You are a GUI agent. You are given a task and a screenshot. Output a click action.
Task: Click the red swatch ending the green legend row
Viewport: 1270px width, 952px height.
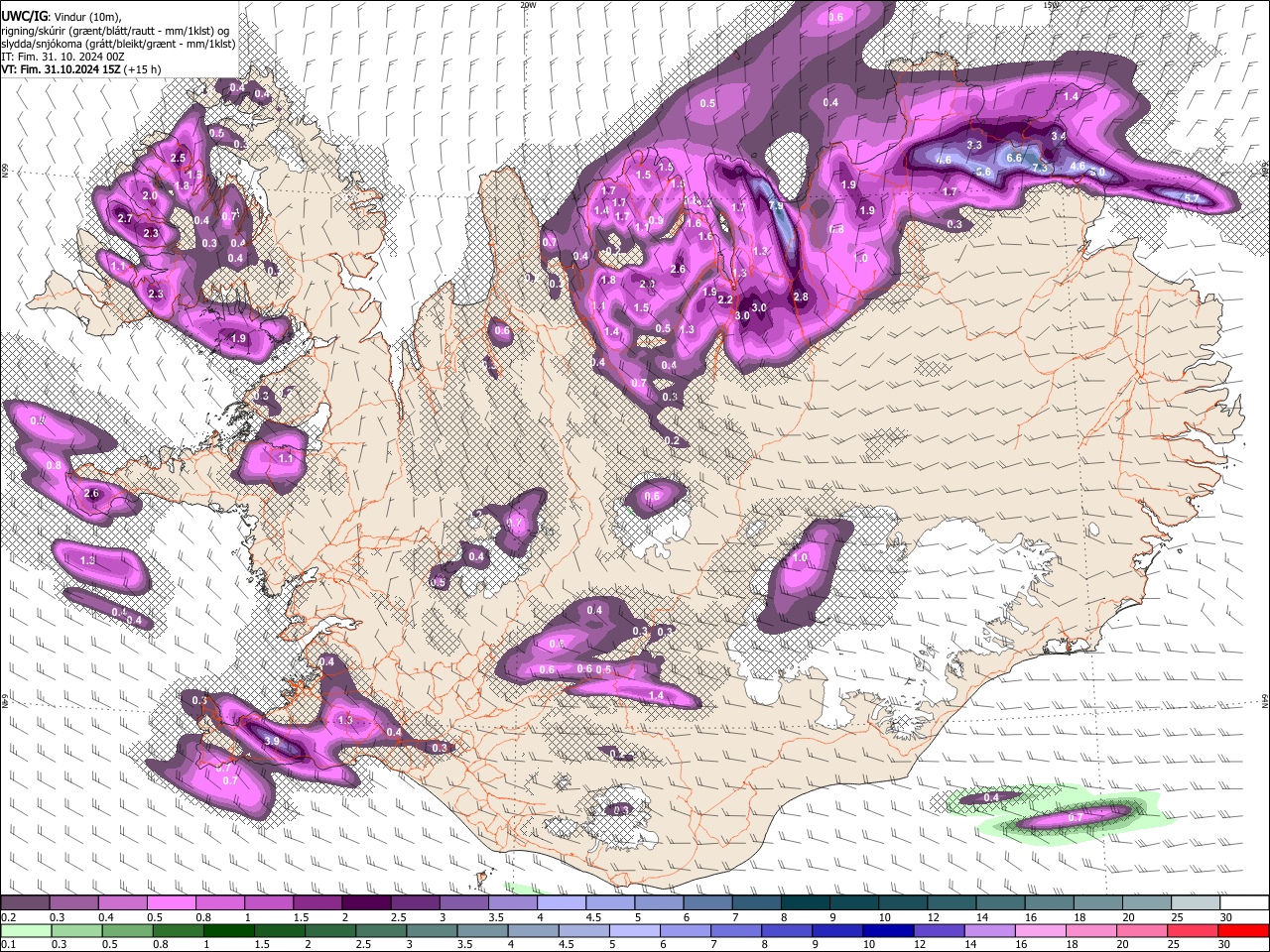[1243, 930]
